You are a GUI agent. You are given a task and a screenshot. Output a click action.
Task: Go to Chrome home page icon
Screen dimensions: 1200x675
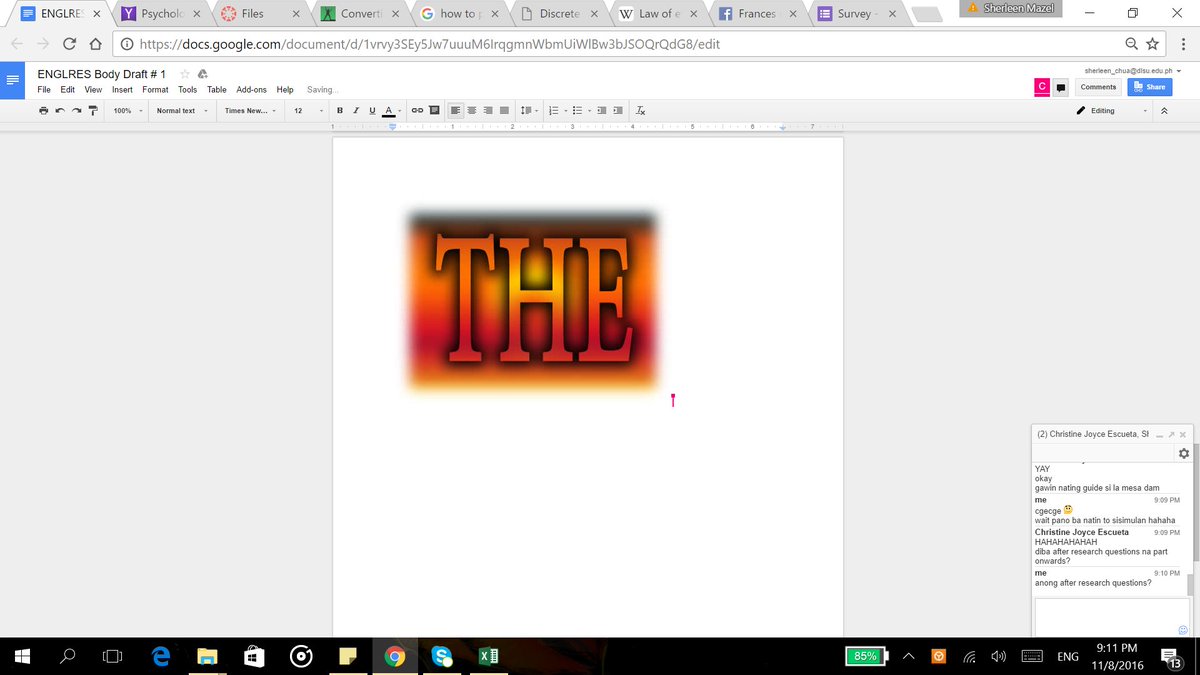pyautogui.click(x=95, y=44)
